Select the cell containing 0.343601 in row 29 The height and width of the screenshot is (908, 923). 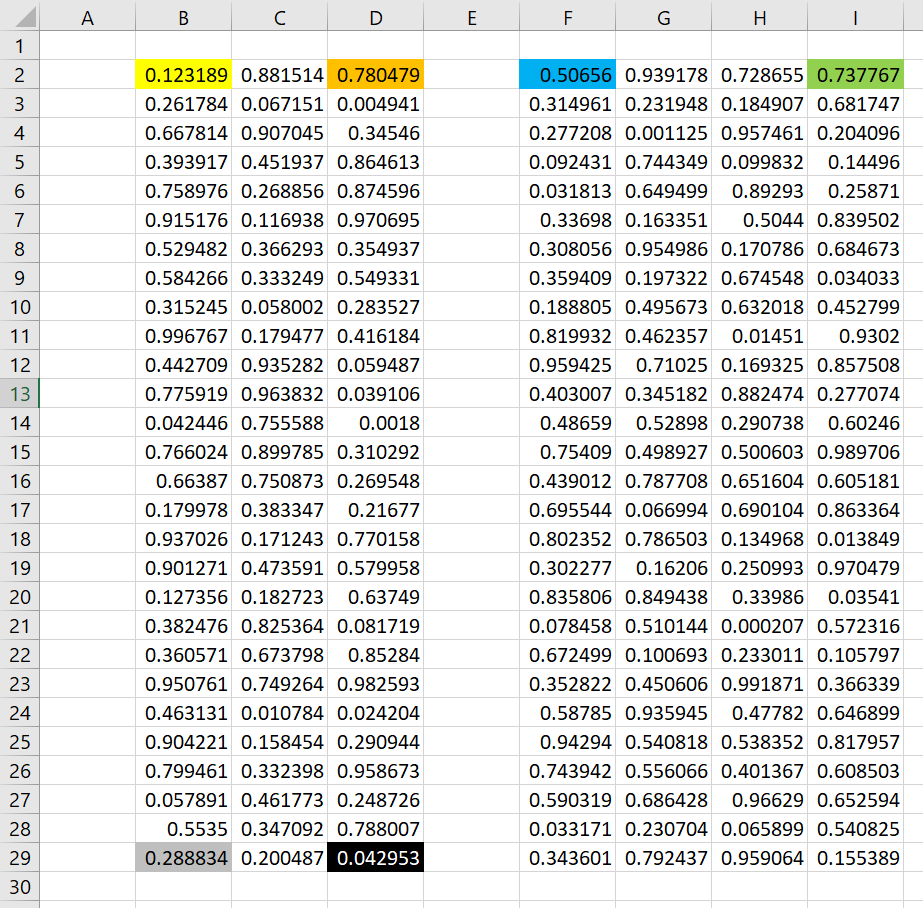[x=567, y=858]
